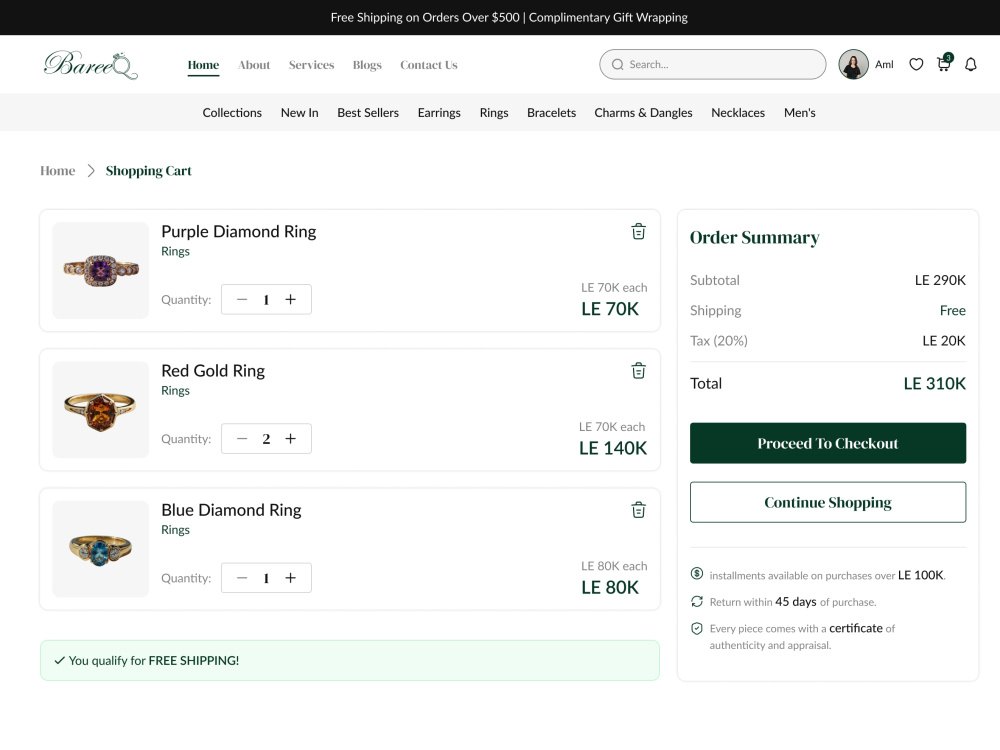Browse the Best Sellers category
Viewport: 1000px width, 750px height.
368,113
